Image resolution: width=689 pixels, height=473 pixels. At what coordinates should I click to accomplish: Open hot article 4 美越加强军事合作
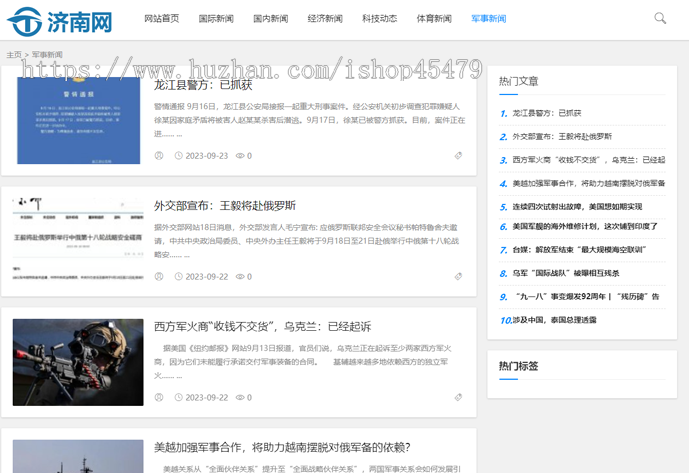(x=589, y=183)
